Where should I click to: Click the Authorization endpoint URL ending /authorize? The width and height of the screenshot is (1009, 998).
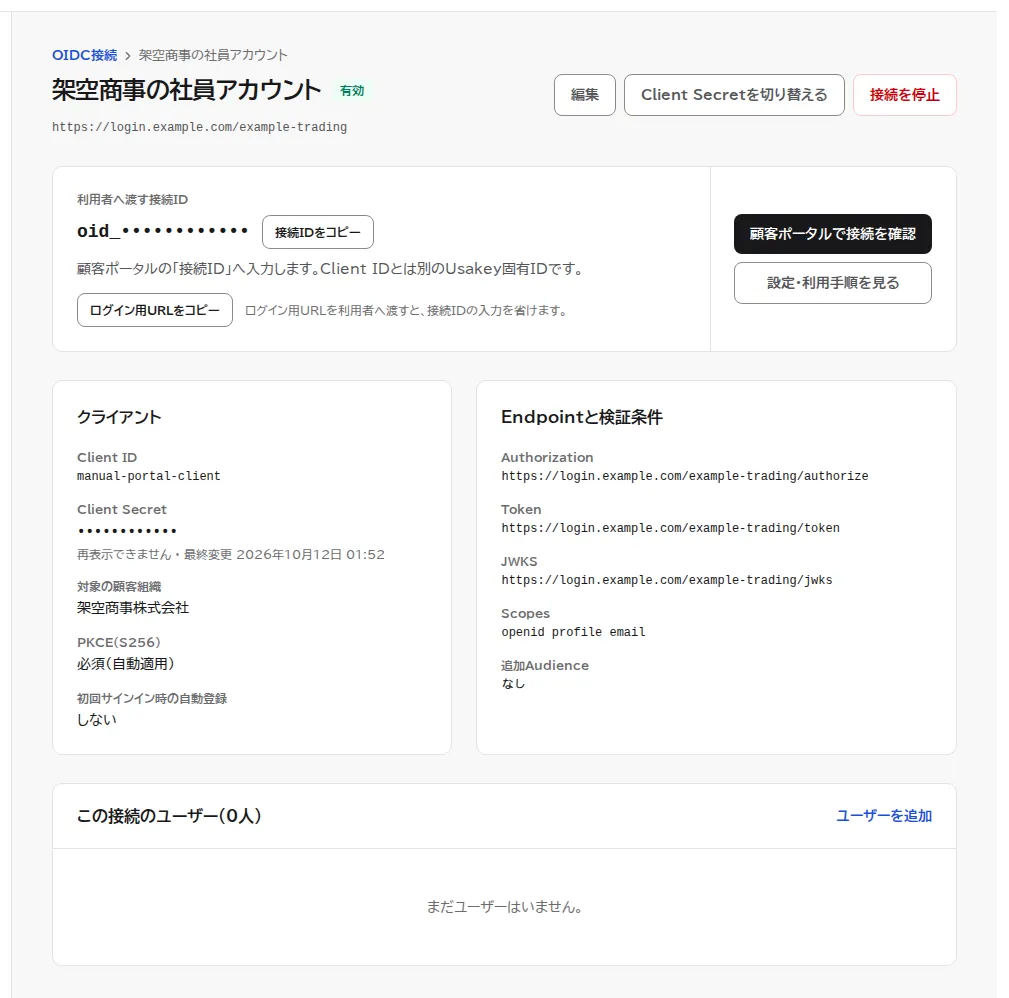pos(685,476)
